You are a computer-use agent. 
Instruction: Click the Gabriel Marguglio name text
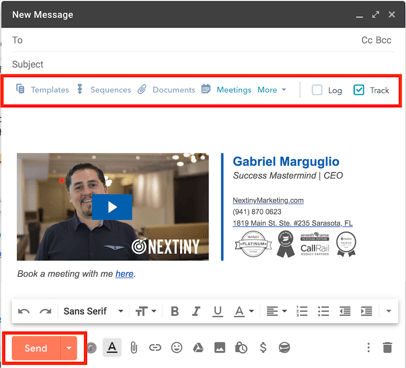[286, 162]
